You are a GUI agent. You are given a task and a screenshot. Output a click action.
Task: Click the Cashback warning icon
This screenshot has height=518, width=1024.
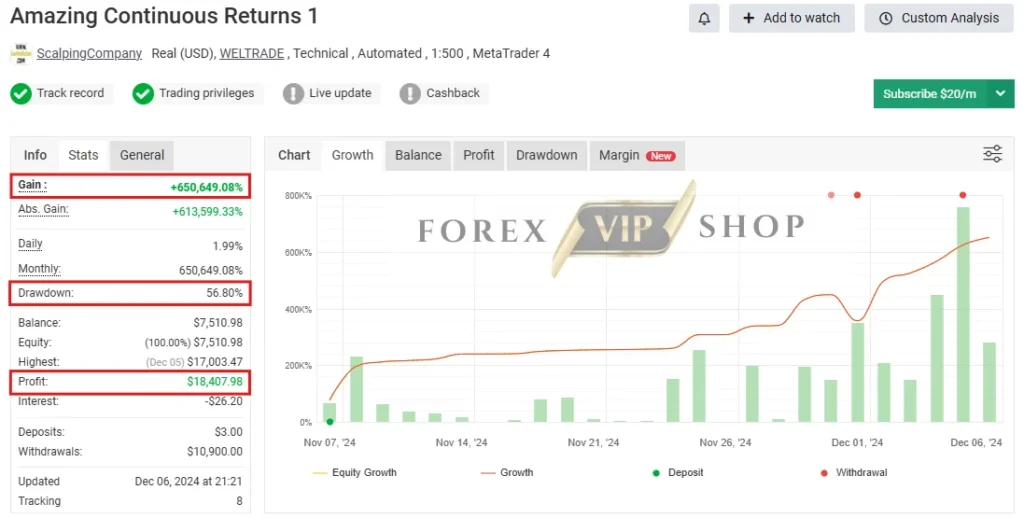[409, 93]
